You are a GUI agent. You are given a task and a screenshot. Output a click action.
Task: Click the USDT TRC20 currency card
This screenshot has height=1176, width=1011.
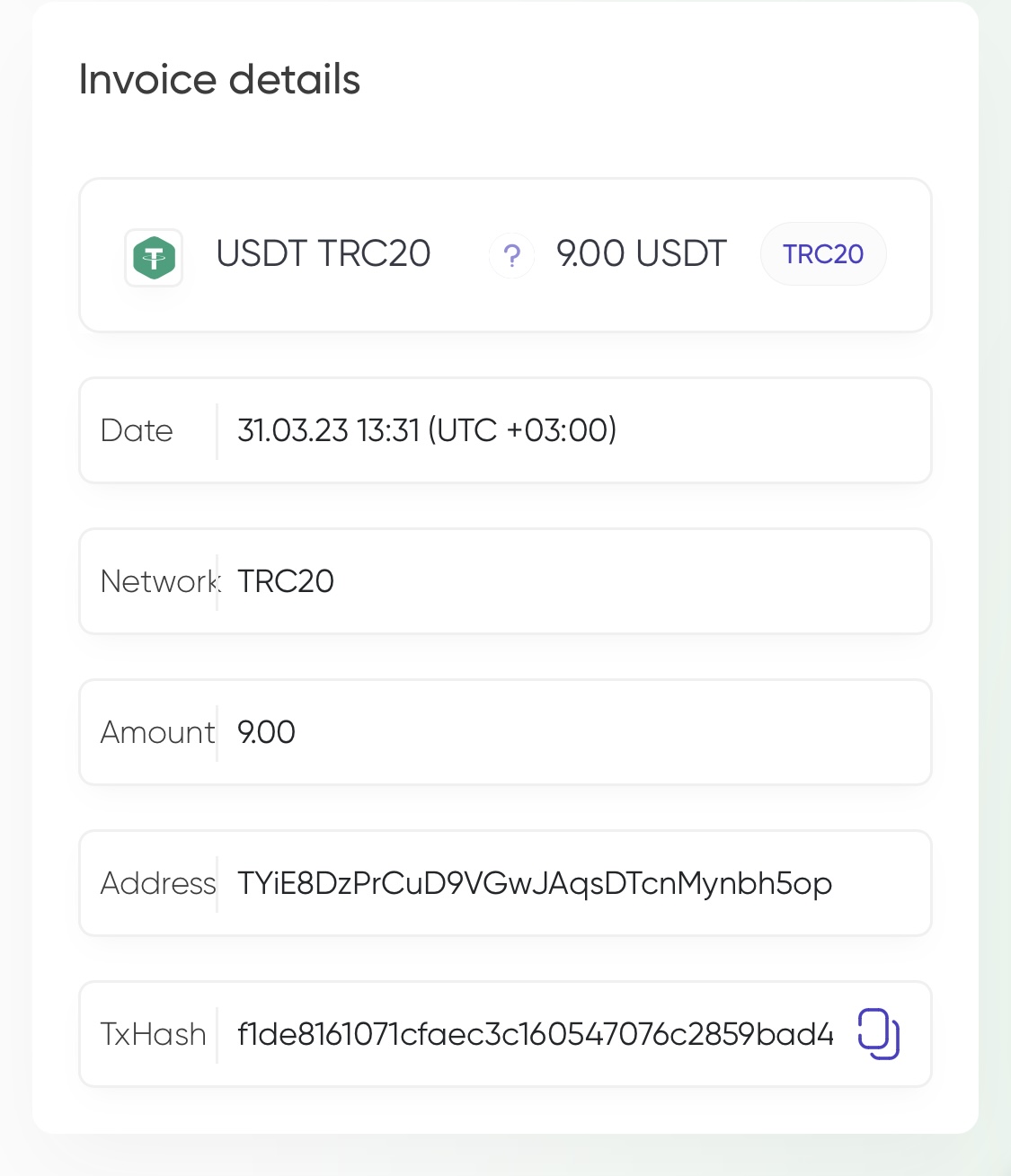(505, 255)
